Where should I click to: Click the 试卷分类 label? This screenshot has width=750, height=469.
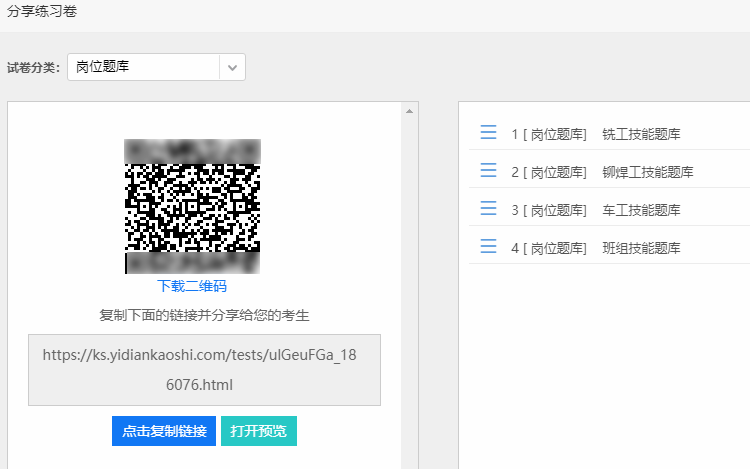pyautogui.click(x=33, y=67)
